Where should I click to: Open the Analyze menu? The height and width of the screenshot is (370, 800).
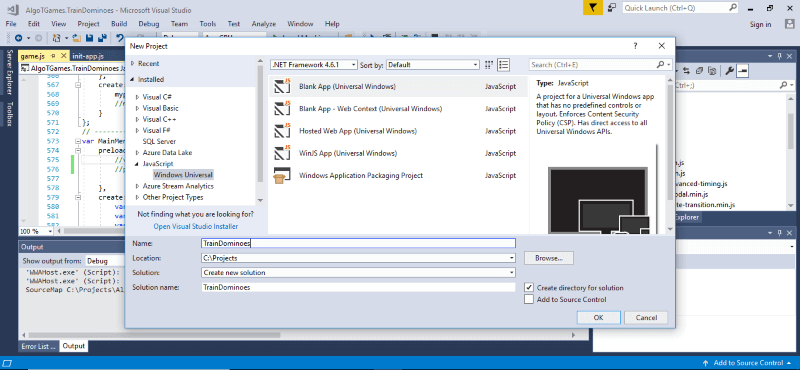pos(263,24)
